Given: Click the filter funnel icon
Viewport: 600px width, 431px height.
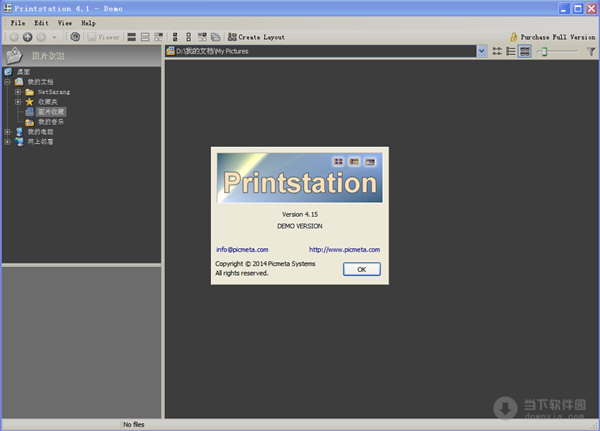Looking at the screenshot, I should point(591,51).
